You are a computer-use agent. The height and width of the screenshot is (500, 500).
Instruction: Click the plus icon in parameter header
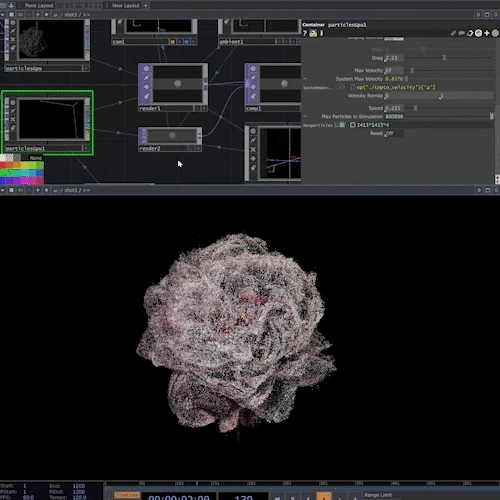pos(487,33)
